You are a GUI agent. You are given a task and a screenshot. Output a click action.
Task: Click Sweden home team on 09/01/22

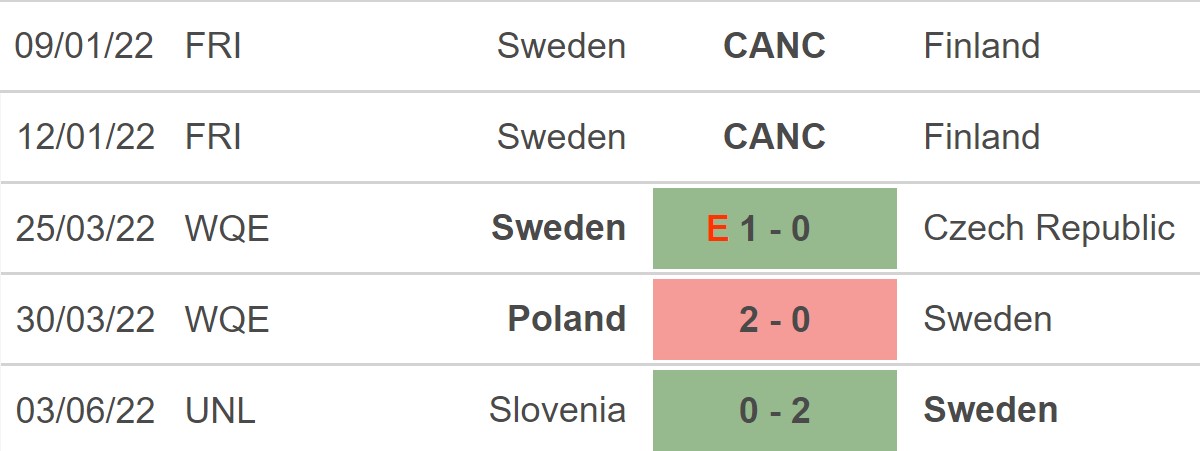click(x=562, y=46)
